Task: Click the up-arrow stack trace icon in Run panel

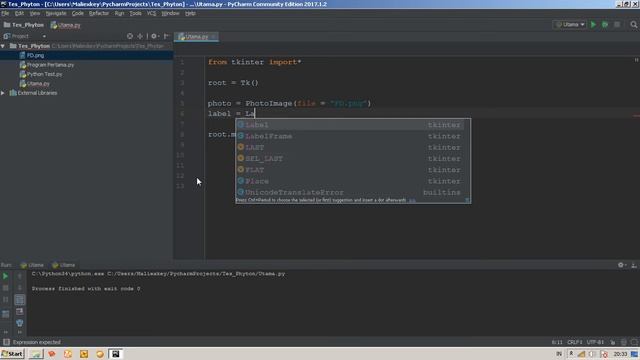Action: coord(20,276)
